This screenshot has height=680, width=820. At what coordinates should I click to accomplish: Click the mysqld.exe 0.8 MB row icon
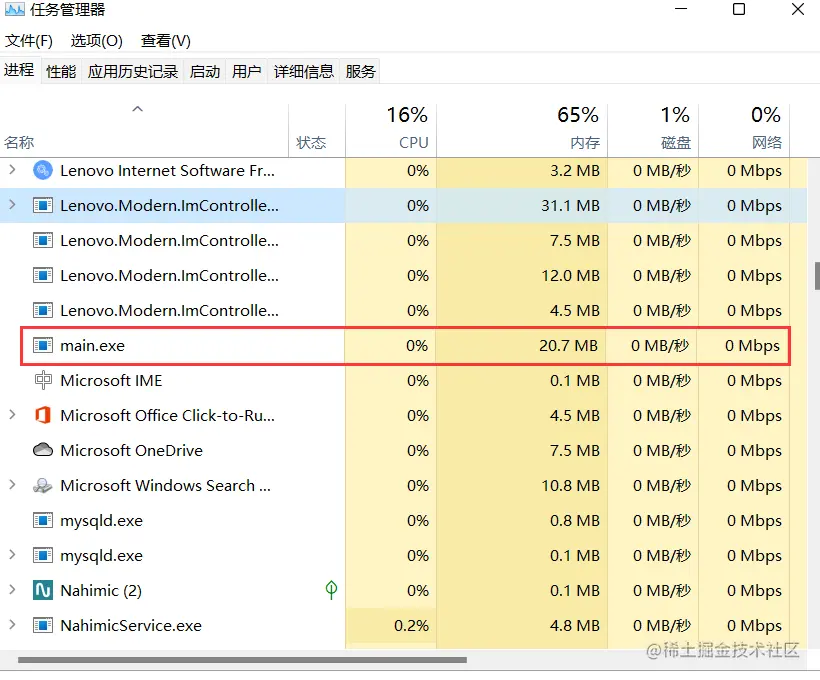click(43, 520)
